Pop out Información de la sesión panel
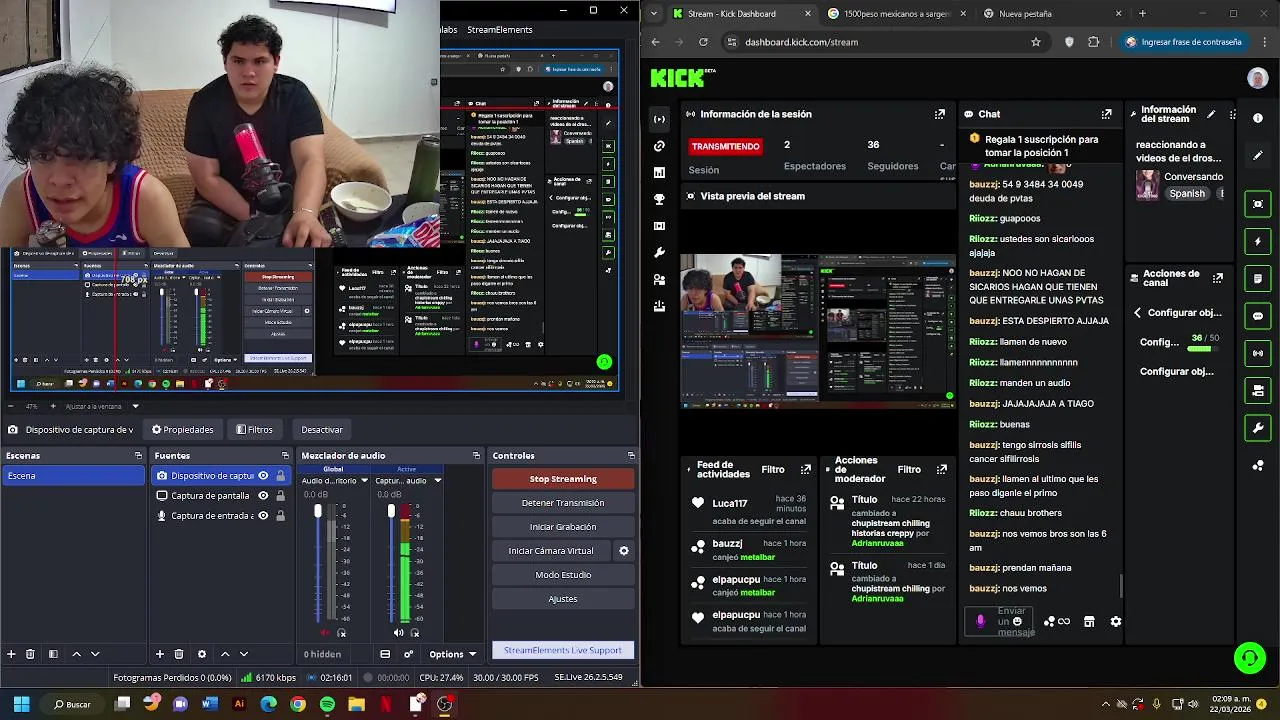The image size is (1280, 720). 939,114
